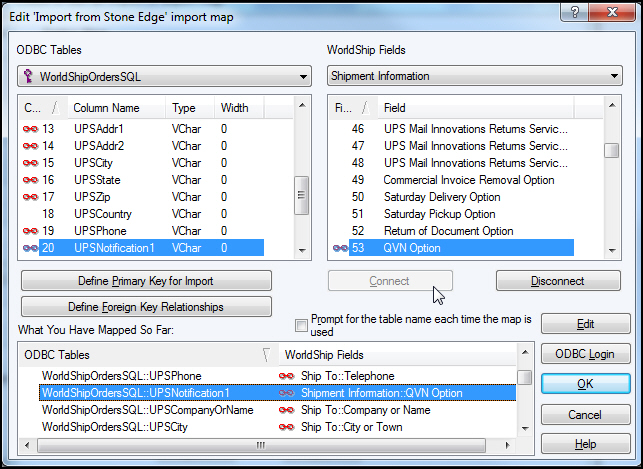Click left arrow of mapped list horizontal scrollbar
Image resolution: width=643 pixels, height=469 pixels.
tap(27, 445)
